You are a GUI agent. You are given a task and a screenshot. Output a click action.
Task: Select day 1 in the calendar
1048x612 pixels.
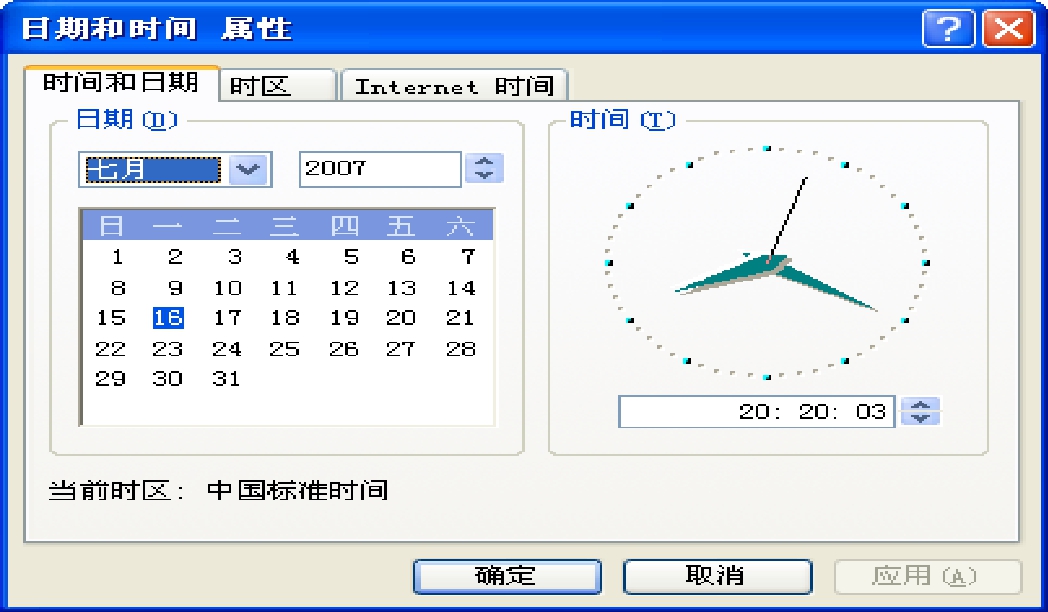click(x=118, y=257)
